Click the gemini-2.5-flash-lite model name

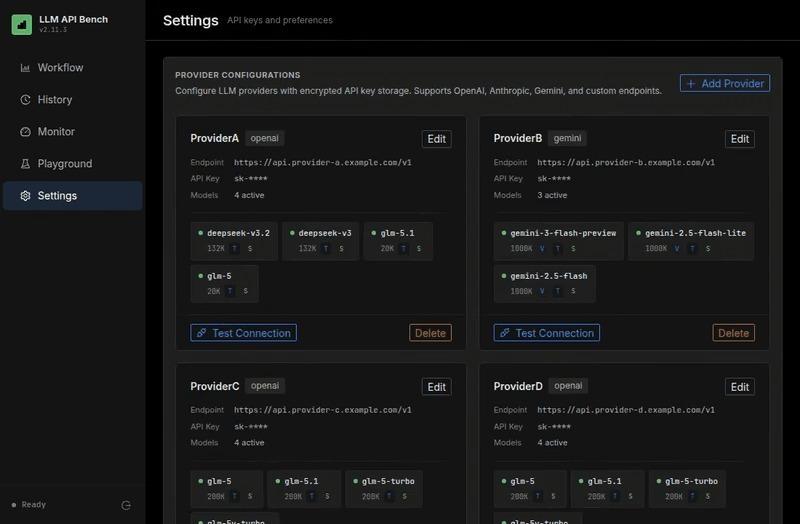(x=695, y=233)
